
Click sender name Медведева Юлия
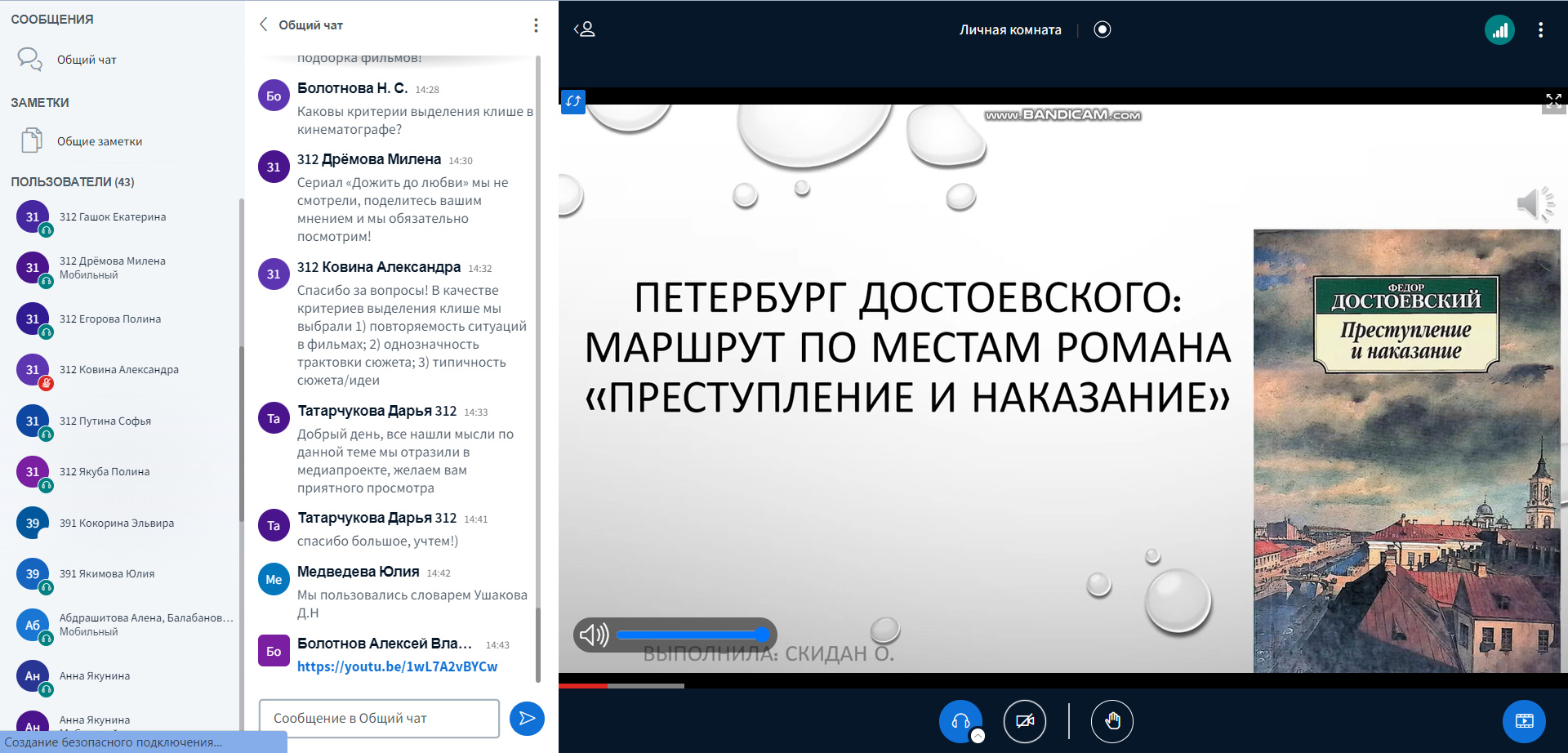tap(359, 572)
